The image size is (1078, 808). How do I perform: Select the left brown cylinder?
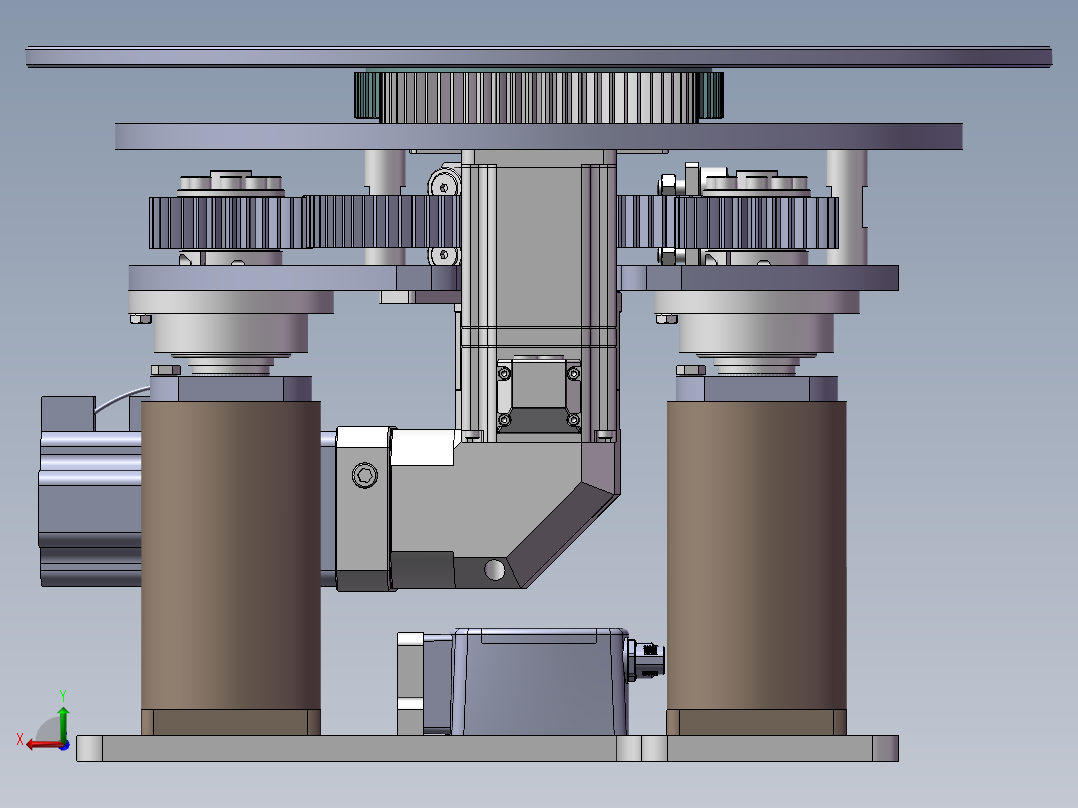click(x=231, y=556)
